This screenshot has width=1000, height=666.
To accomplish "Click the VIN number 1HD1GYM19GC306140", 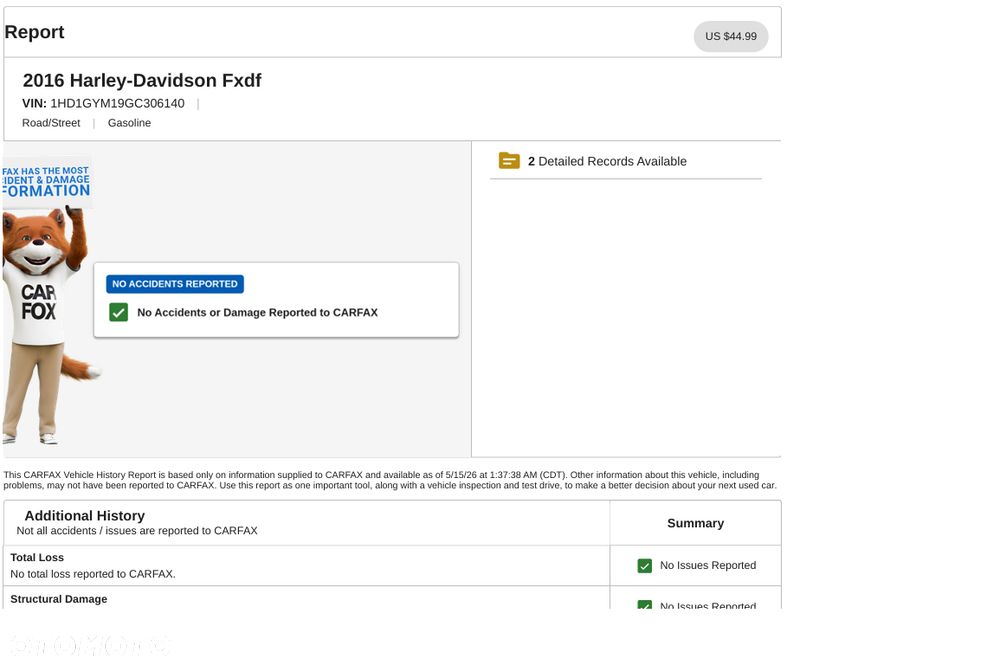I will 117,103.
